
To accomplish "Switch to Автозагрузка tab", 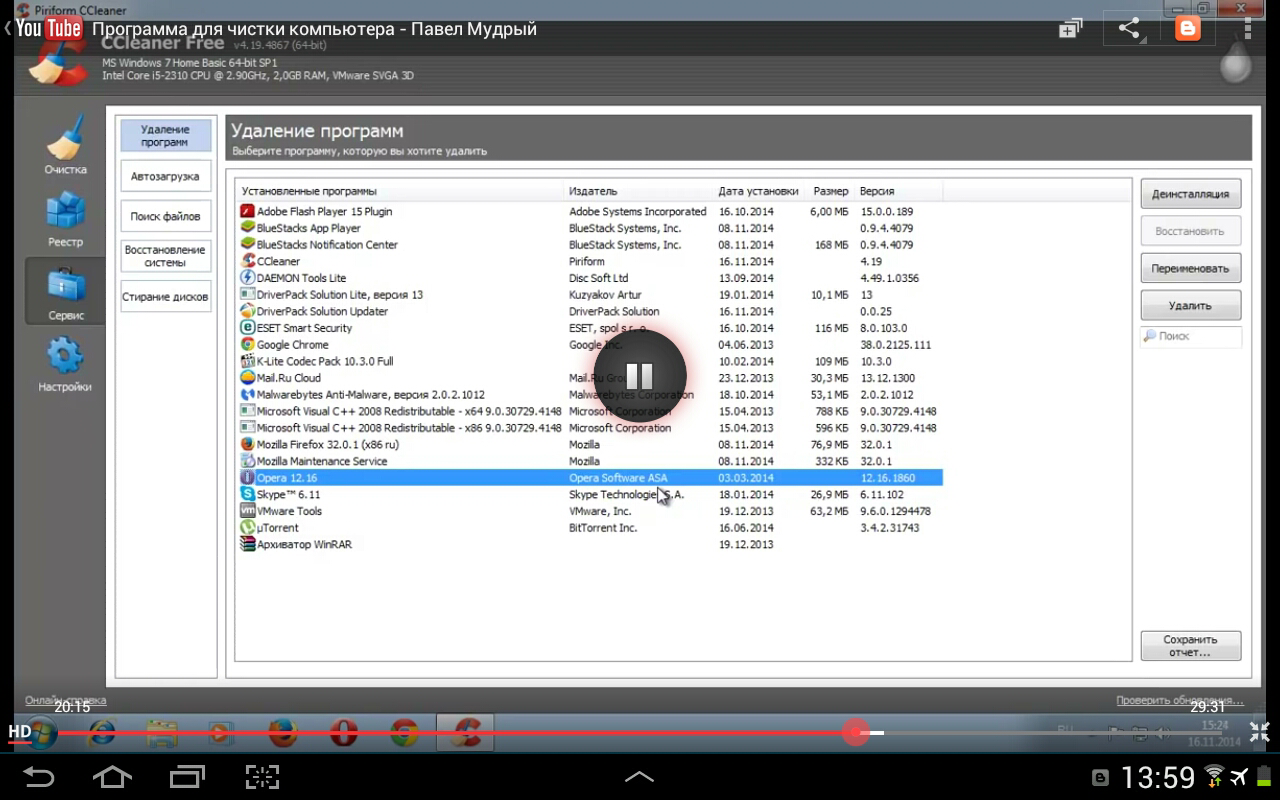I will 165,176.
